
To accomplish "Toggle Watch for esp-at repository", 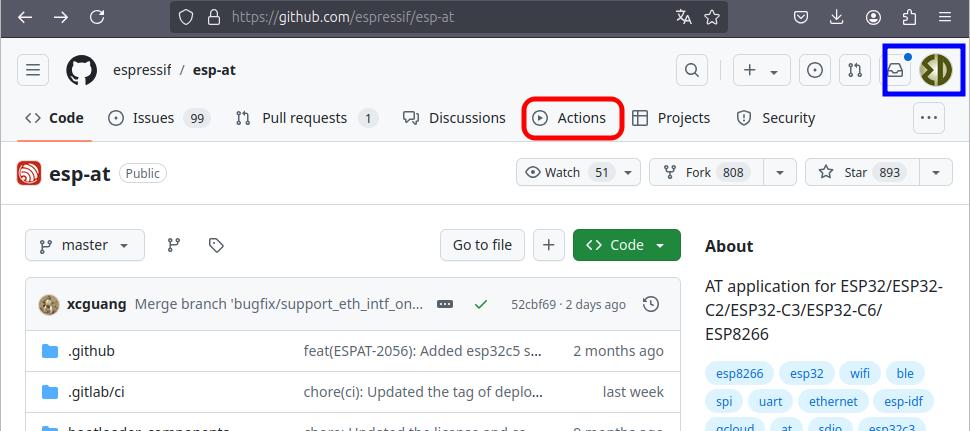I will (x=566, y=172).
